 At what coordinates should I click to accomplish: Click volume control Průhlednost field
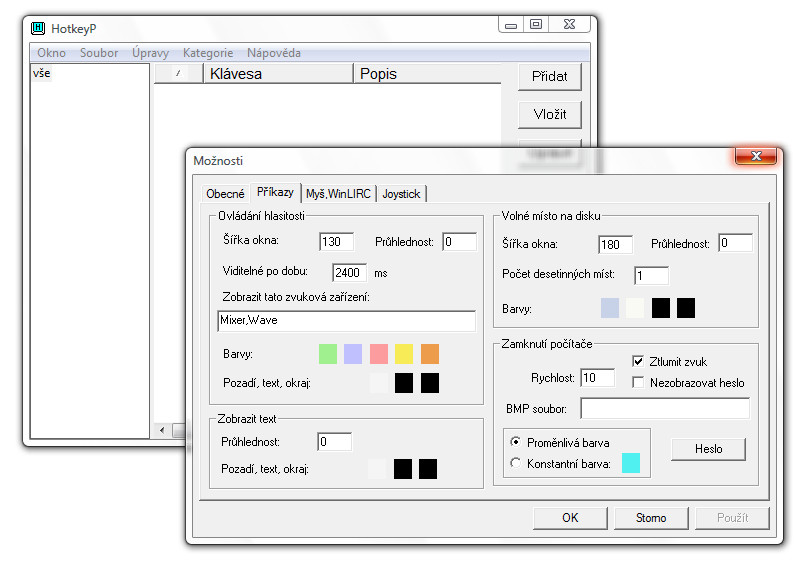pyautogui.click(x=459, y=242)
